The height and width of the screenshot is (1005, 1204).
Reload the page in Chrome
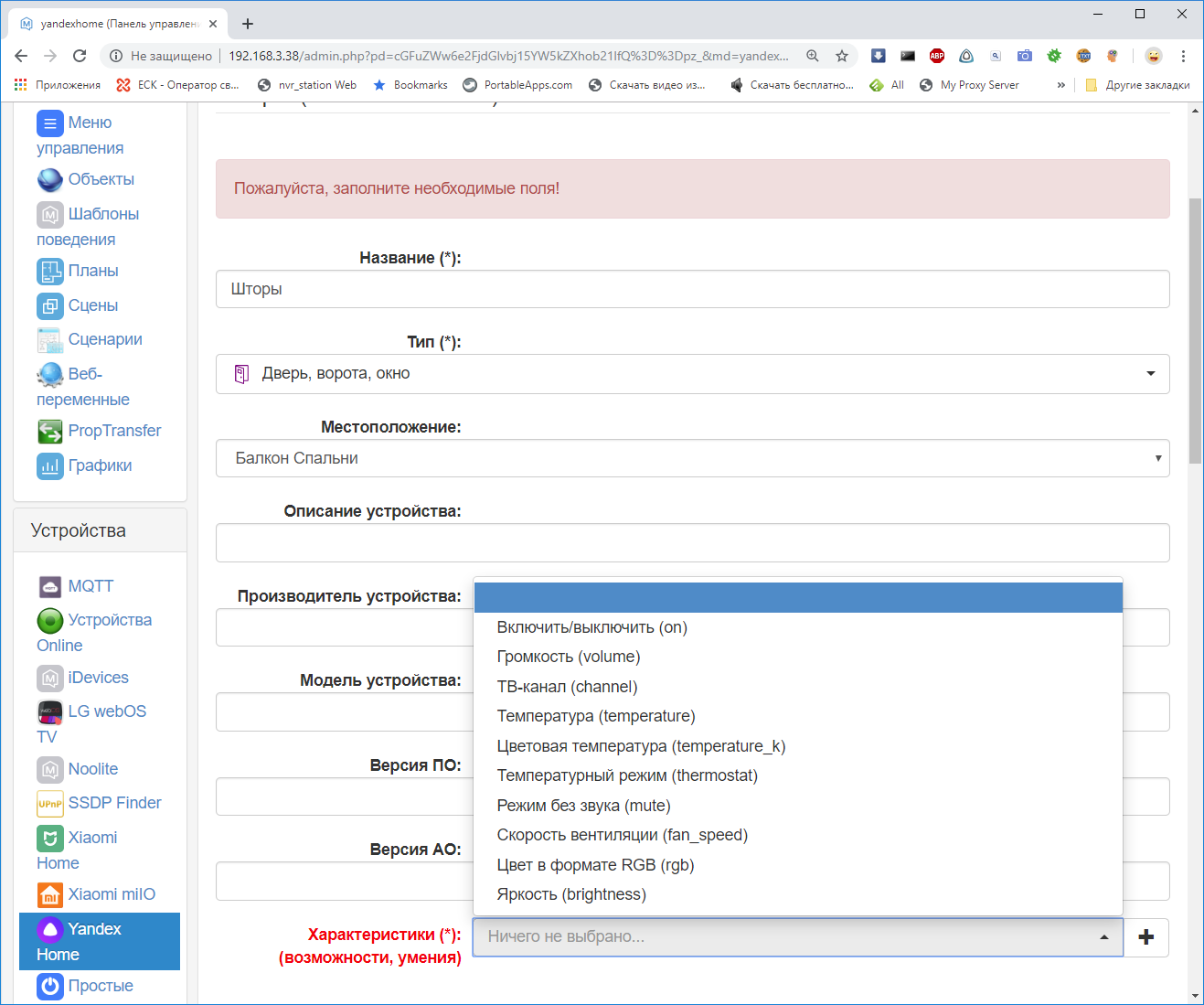(x=80, y=56)
